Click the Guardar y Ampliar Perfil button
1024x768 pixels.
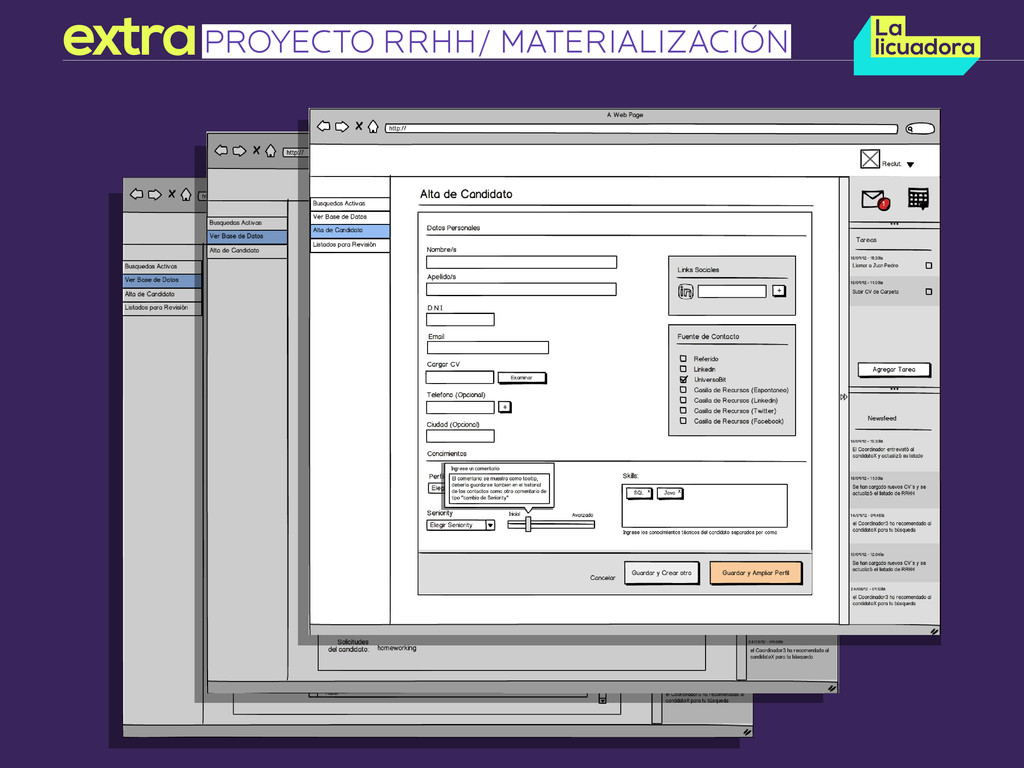pos(756,573)
